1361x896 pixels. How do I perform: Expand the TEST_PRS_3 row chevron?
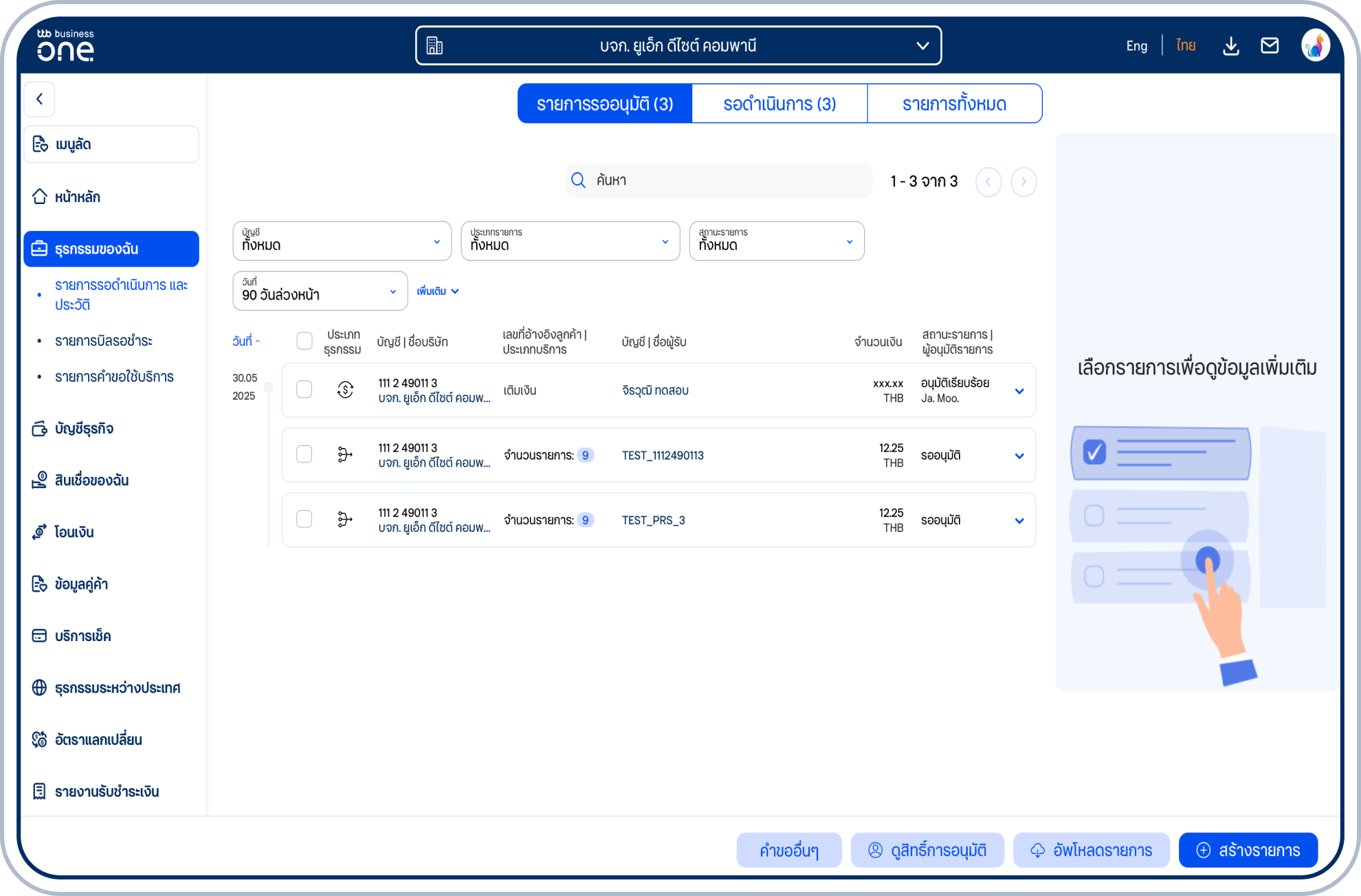click(x=1019, y=521)
